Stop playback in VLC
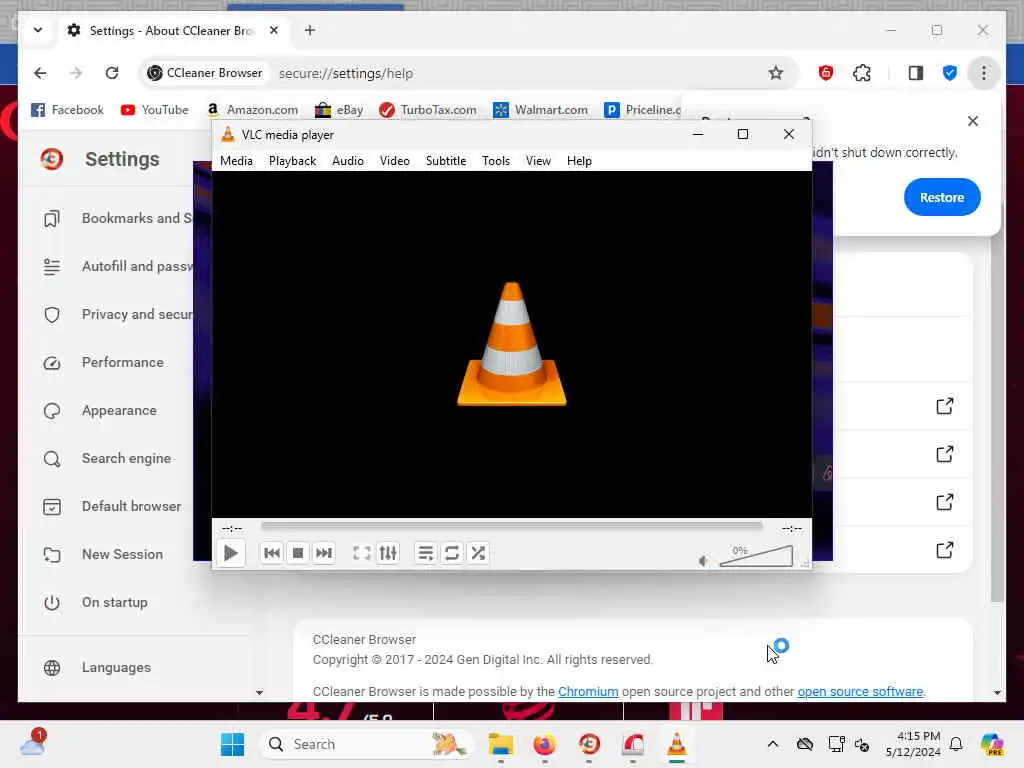 point(298,553)
